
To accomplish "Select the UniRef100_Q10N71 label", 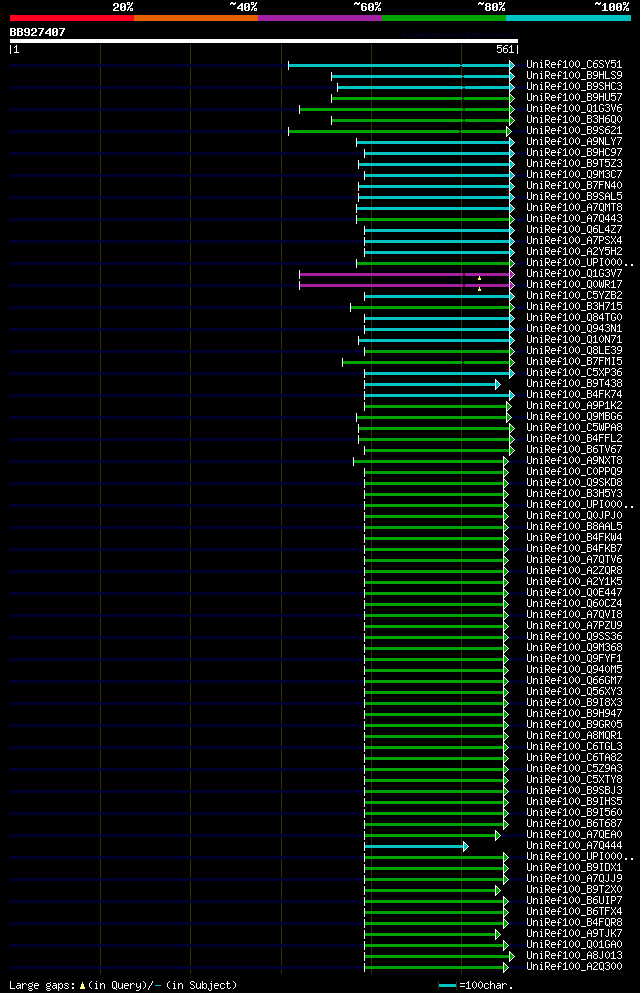I will click(x=574, y=339).
